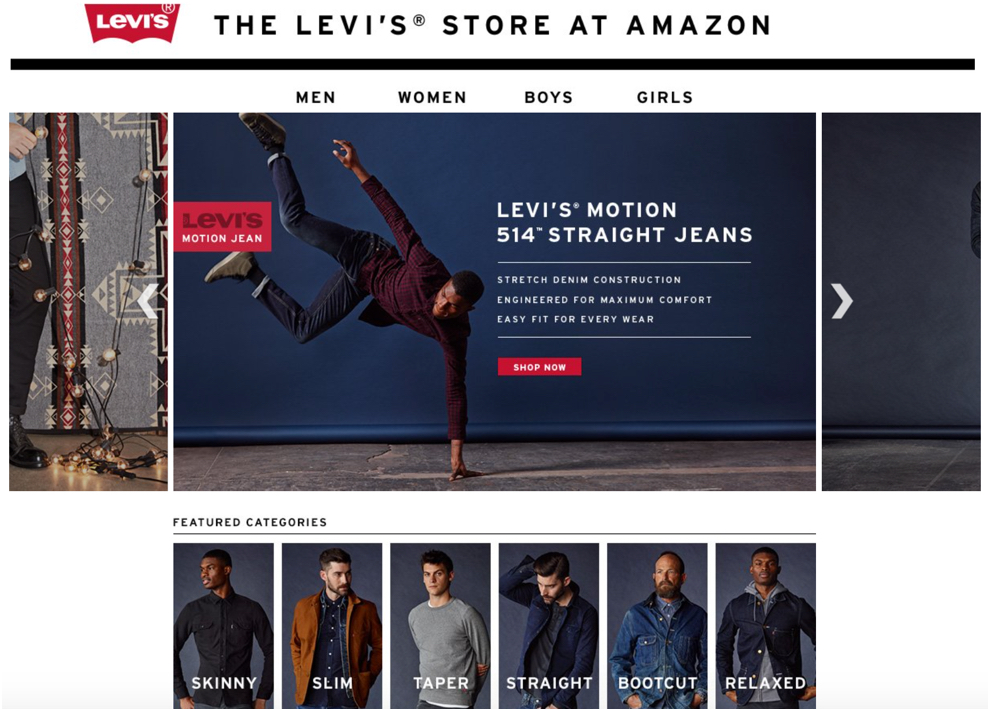Choose the SLIM fit category thumbnail
The width and height of the screenshot is (988, 709).
click(332, 626)
